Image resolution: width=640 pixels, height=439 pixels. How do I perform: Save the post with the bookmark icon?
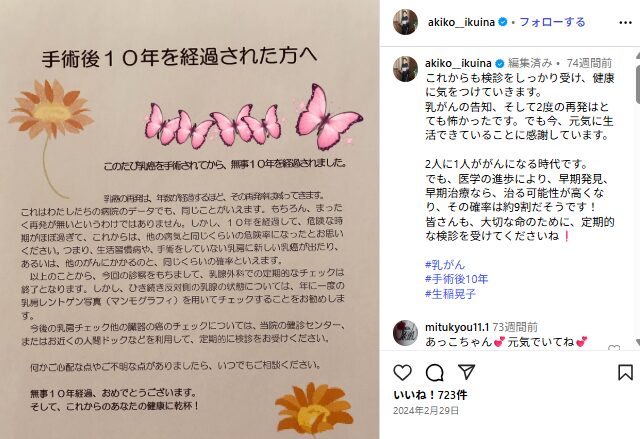click(x=625, y=372)
